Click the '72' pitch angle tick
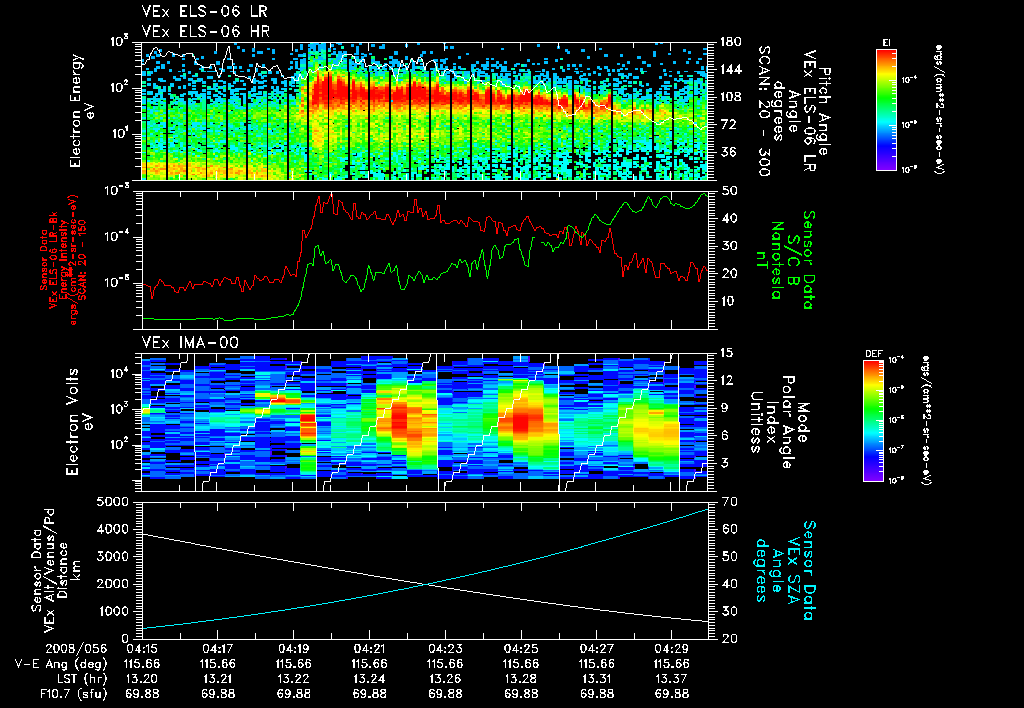This screenshot has width=1024, height=708. [x=727, y=124]
